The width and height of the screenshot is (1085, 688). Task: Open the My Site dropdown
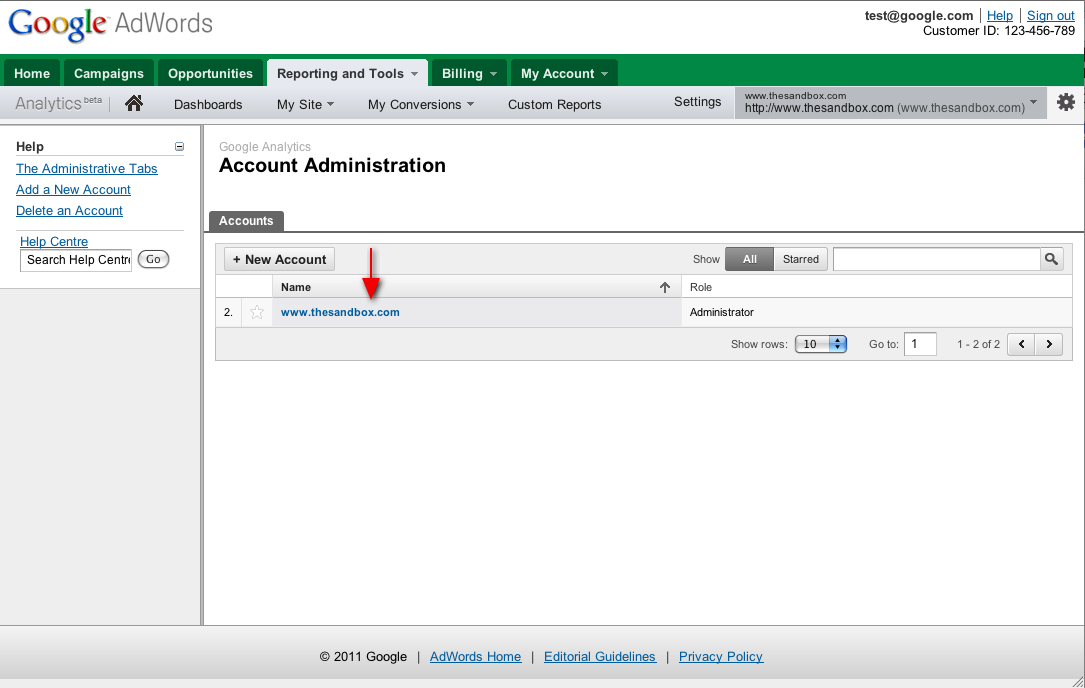click(306, 105)
